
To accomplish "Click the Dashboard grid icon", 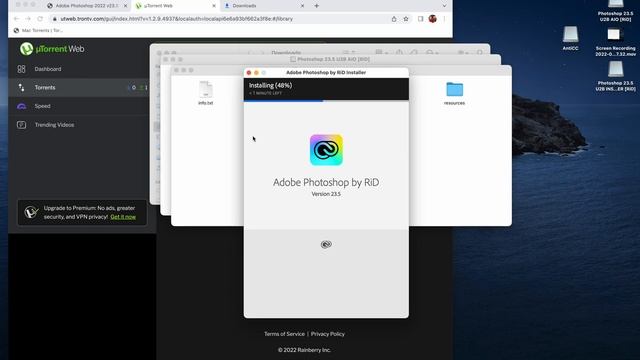I will [x=22, y=69].
